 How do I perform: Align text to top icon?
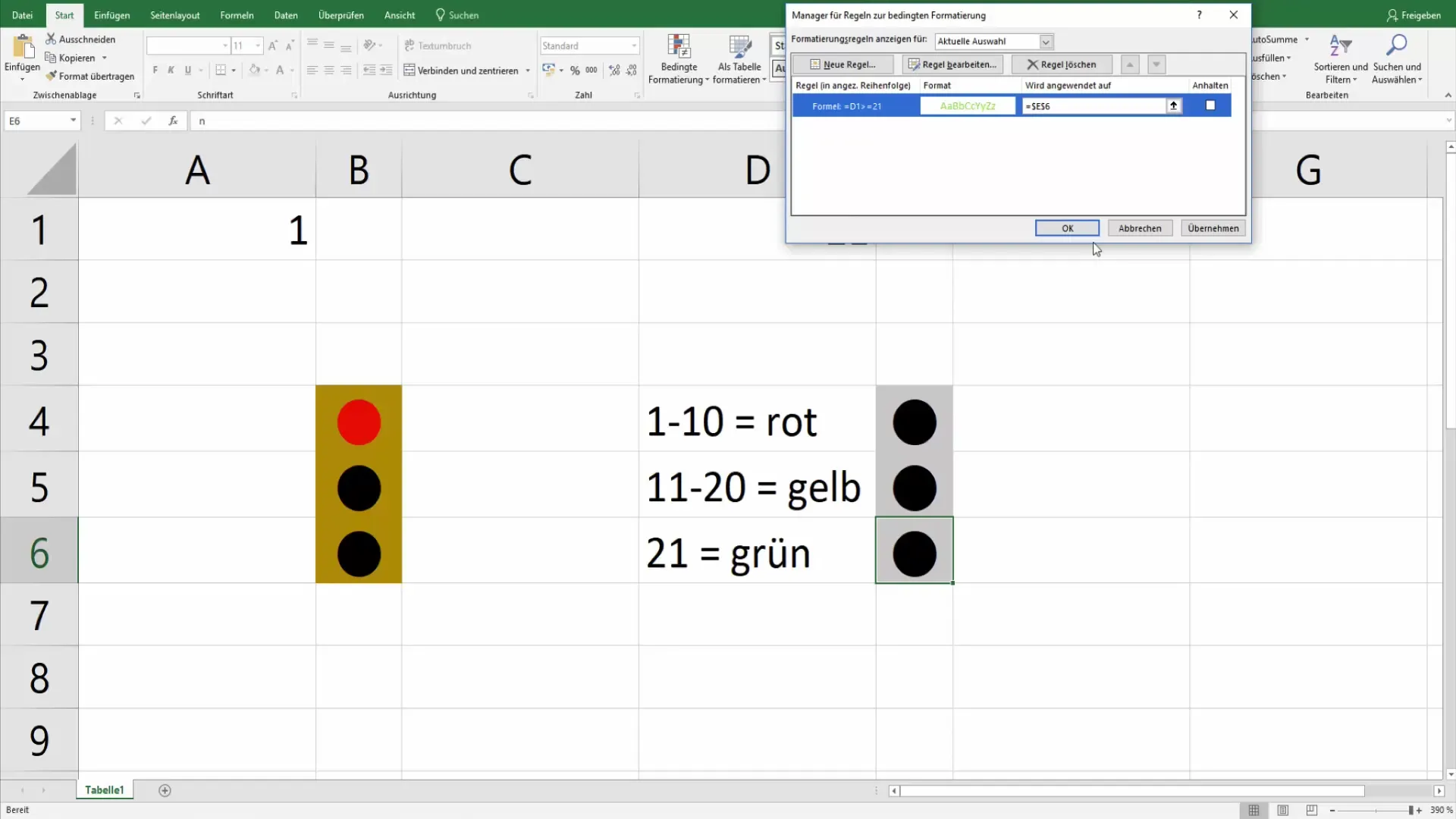point(312,45)
